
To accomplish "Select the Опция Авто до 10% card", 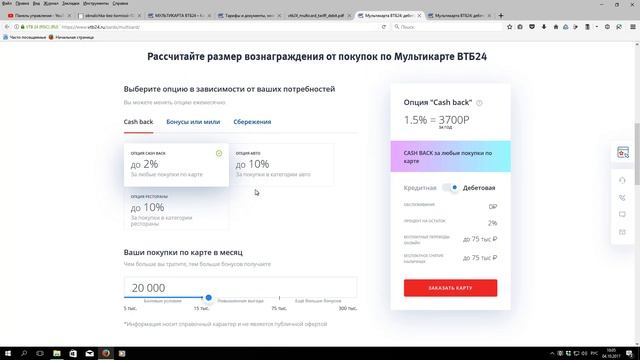I will [281, 165].
